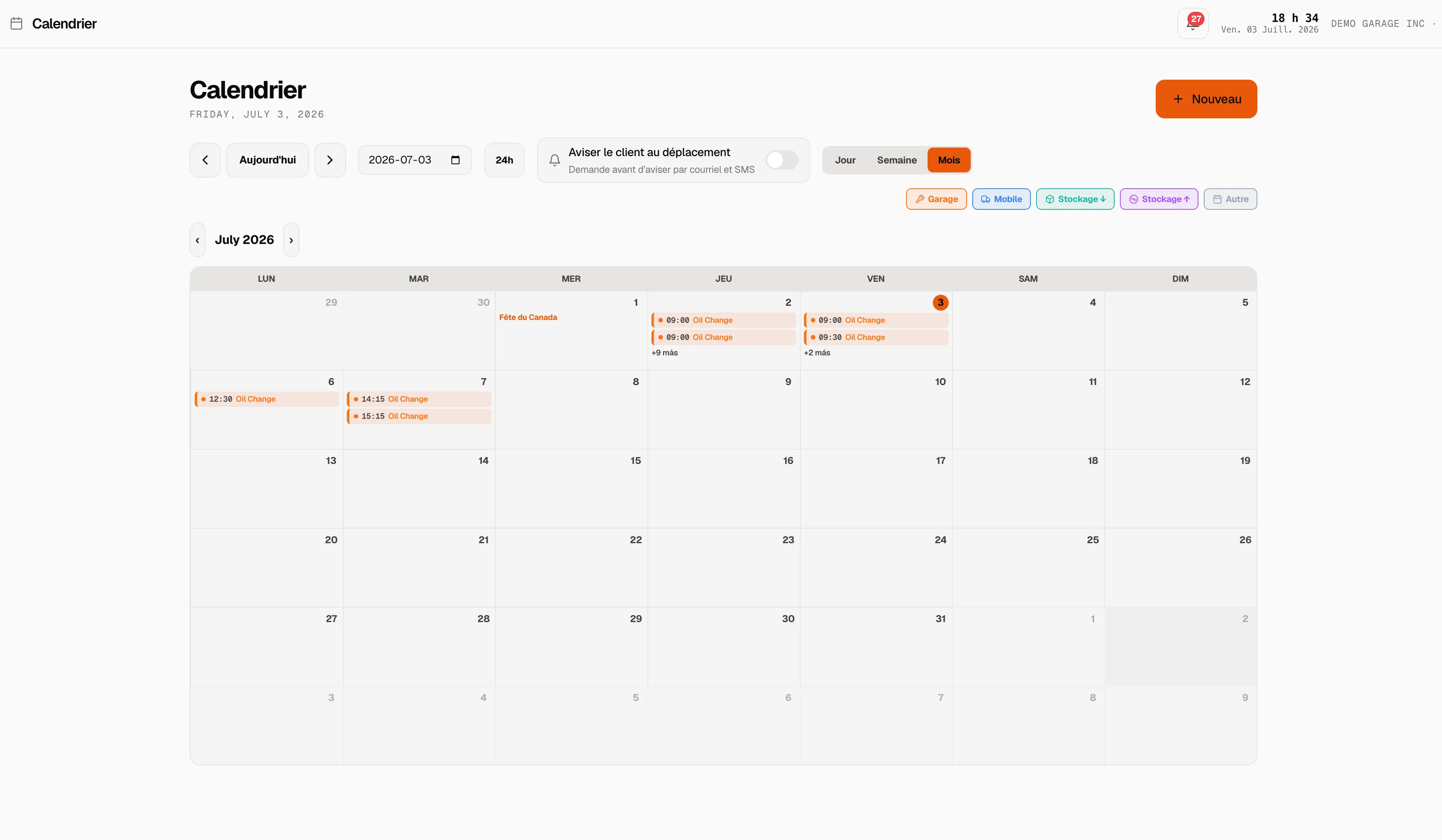This screenshot has width=1442, height=840.
Task: Switch to the Semaine view
Action: (897, 160)
